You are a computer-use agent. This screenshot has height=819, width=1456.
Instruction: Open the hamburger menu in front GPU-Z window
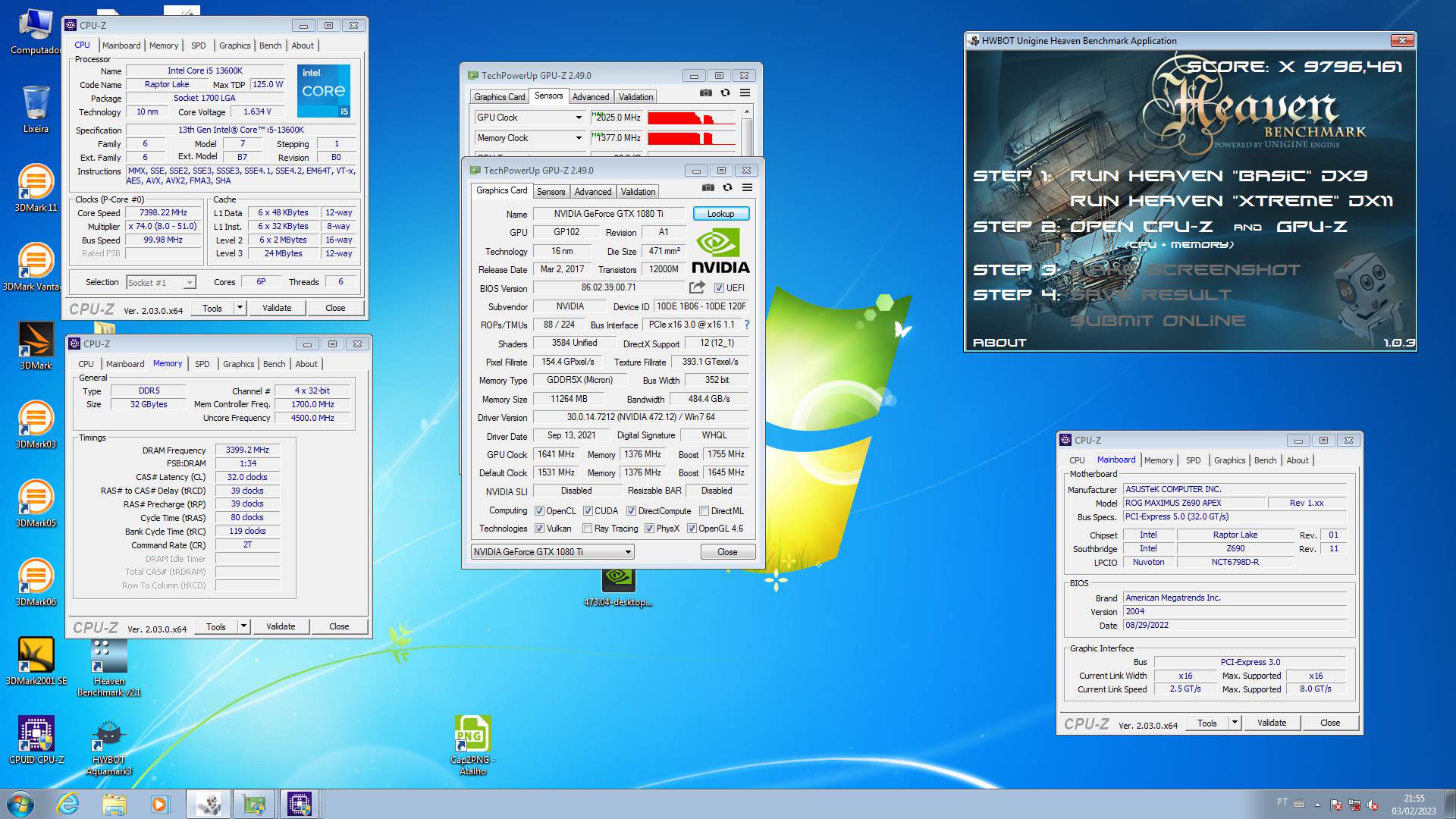(x=747, y=187)
